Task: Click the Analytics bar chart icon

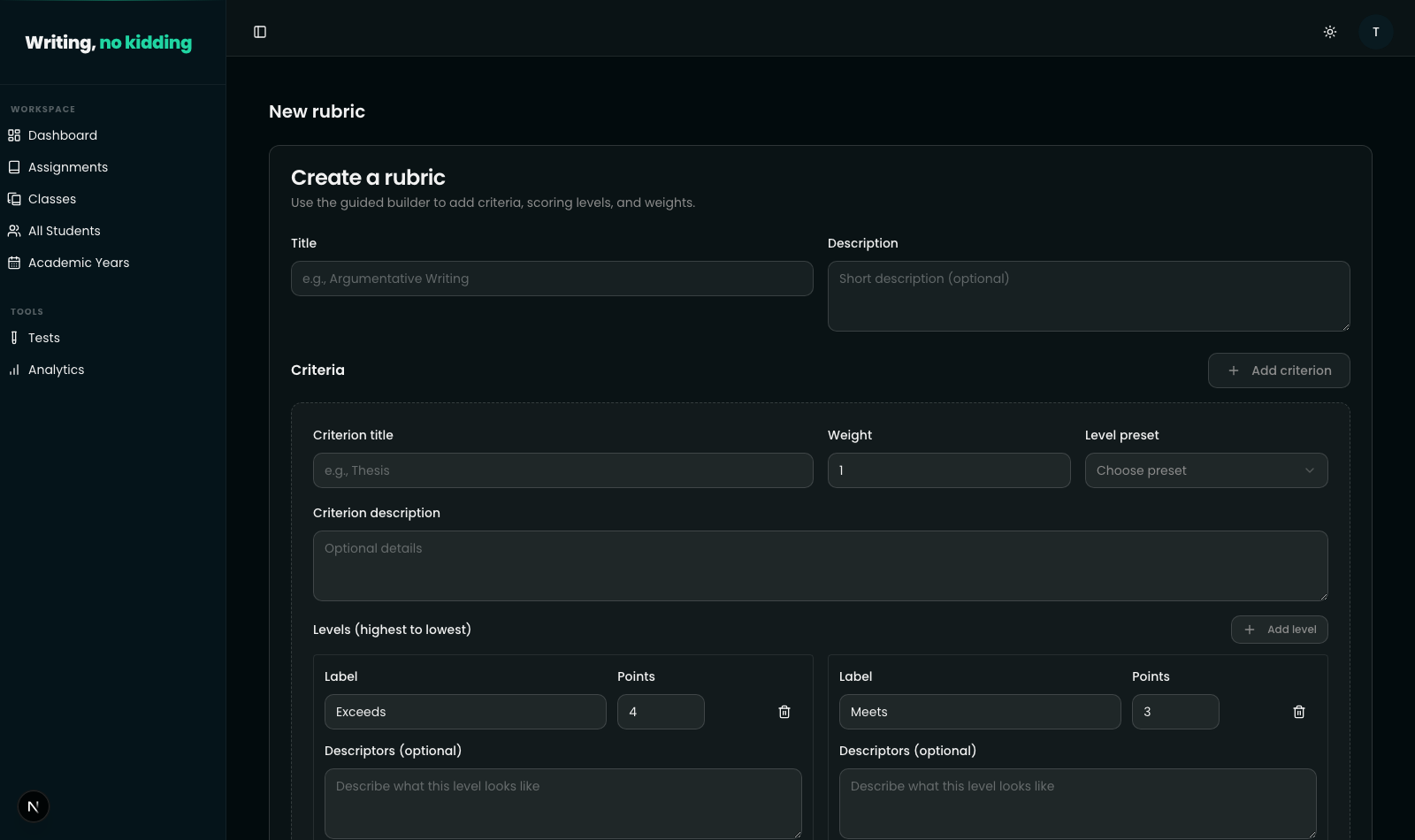Action: click(14, 370)
